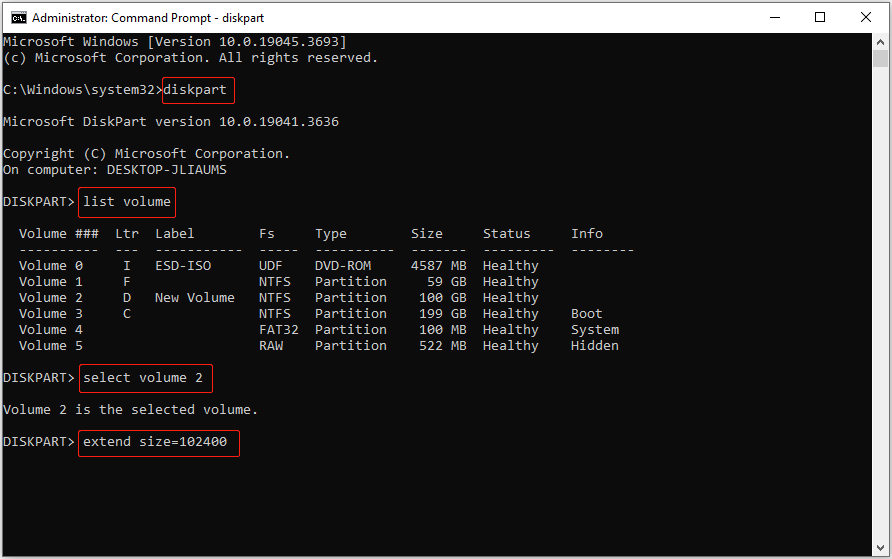892x559 pixels.
Task: Click the 'All rights reserved.' text
Action: click(x=299, y=58)
